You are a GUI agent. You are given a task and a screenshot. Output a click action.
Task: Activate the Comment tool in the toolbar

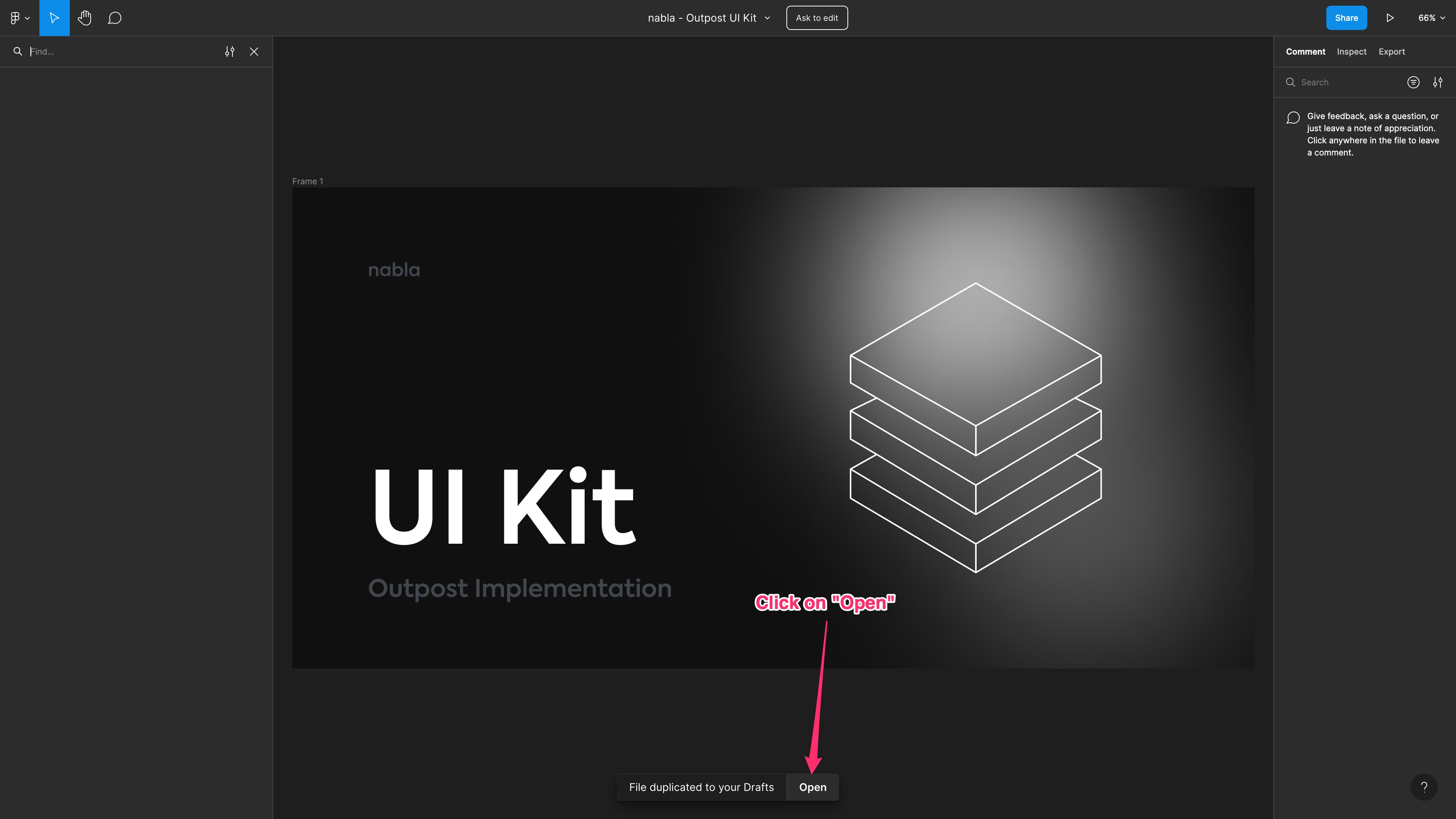[115, 18]
